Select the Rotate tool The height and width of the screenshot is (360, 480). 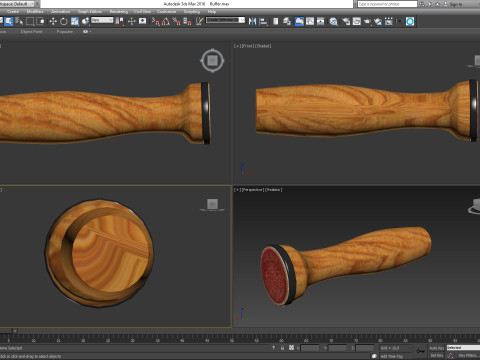coord(64,21)
